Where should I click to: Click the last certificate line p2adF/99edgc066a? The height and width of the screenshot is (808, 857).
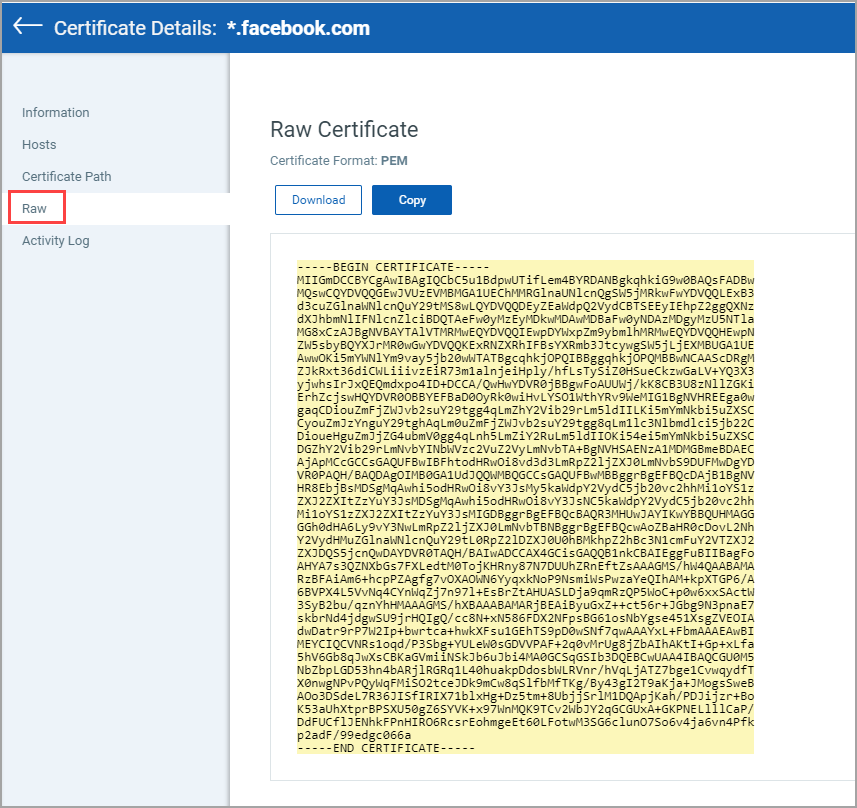tap(354, 735)
